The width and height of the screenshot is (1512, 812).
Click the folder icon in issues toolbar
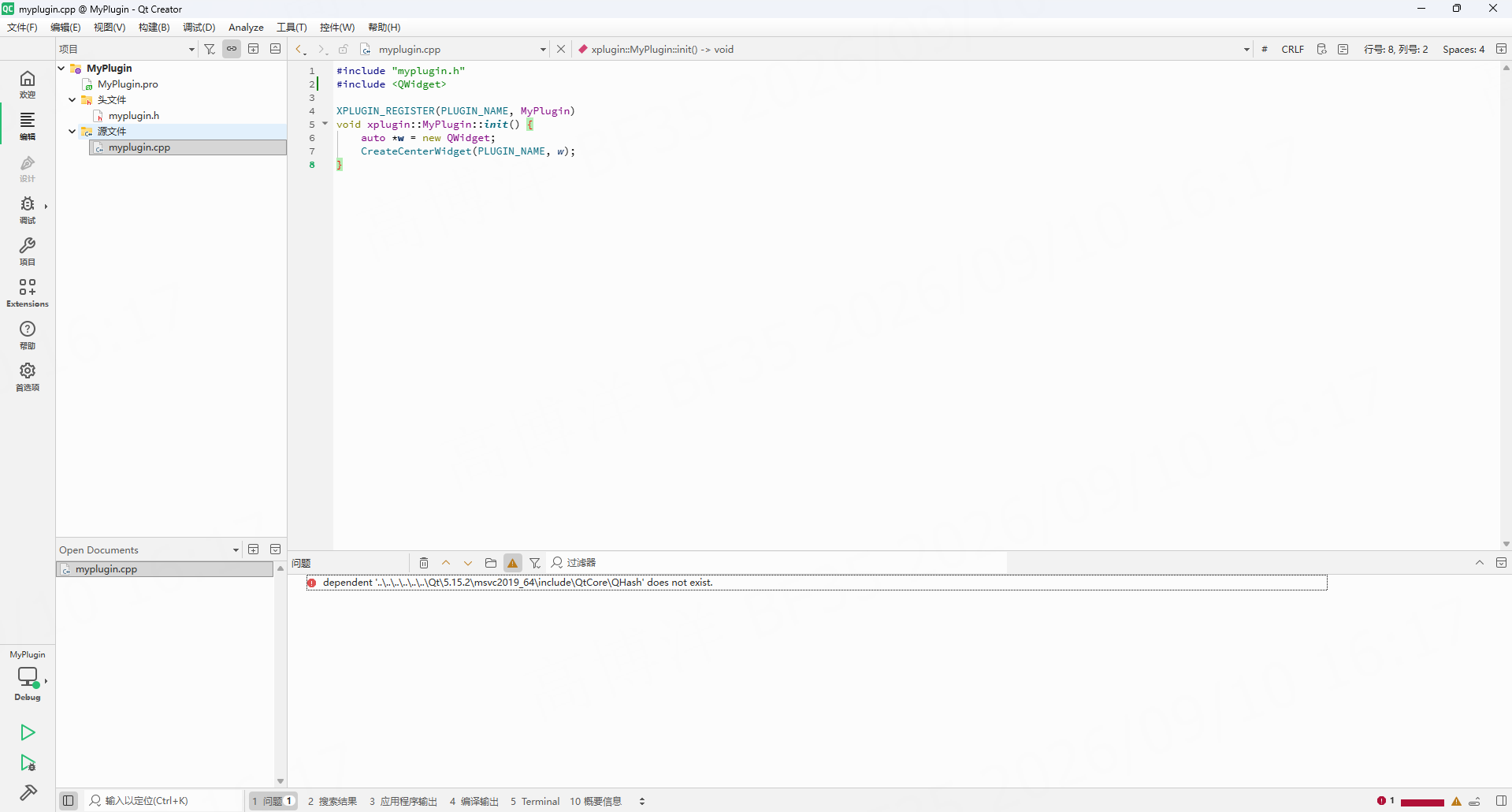[x=491, y=563]
